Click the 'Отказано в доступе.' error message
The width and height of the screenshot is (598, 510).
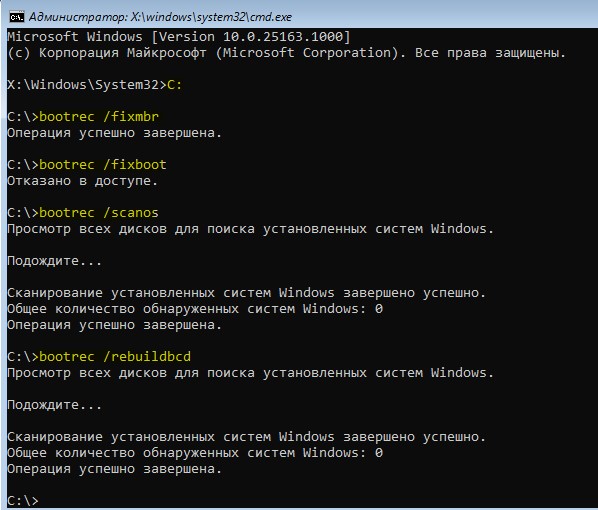click(82, 181)
